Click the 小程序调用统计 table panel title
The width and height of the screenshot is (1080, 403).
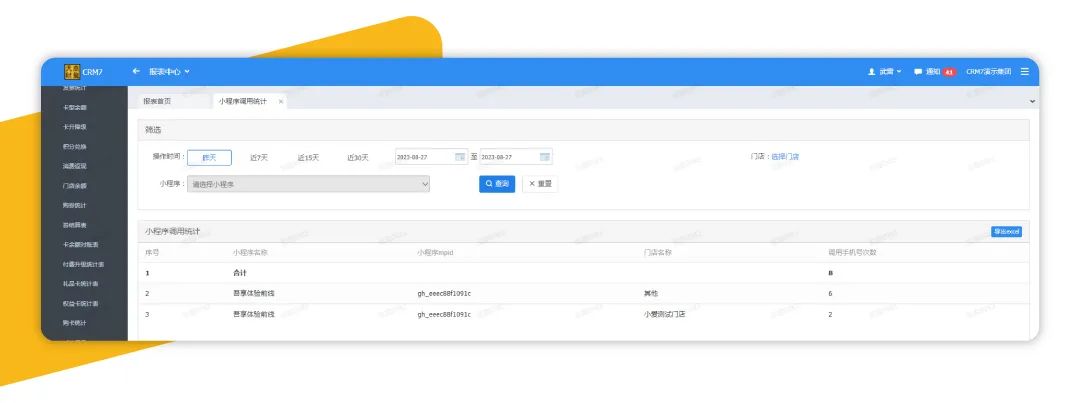click(172, 231)
